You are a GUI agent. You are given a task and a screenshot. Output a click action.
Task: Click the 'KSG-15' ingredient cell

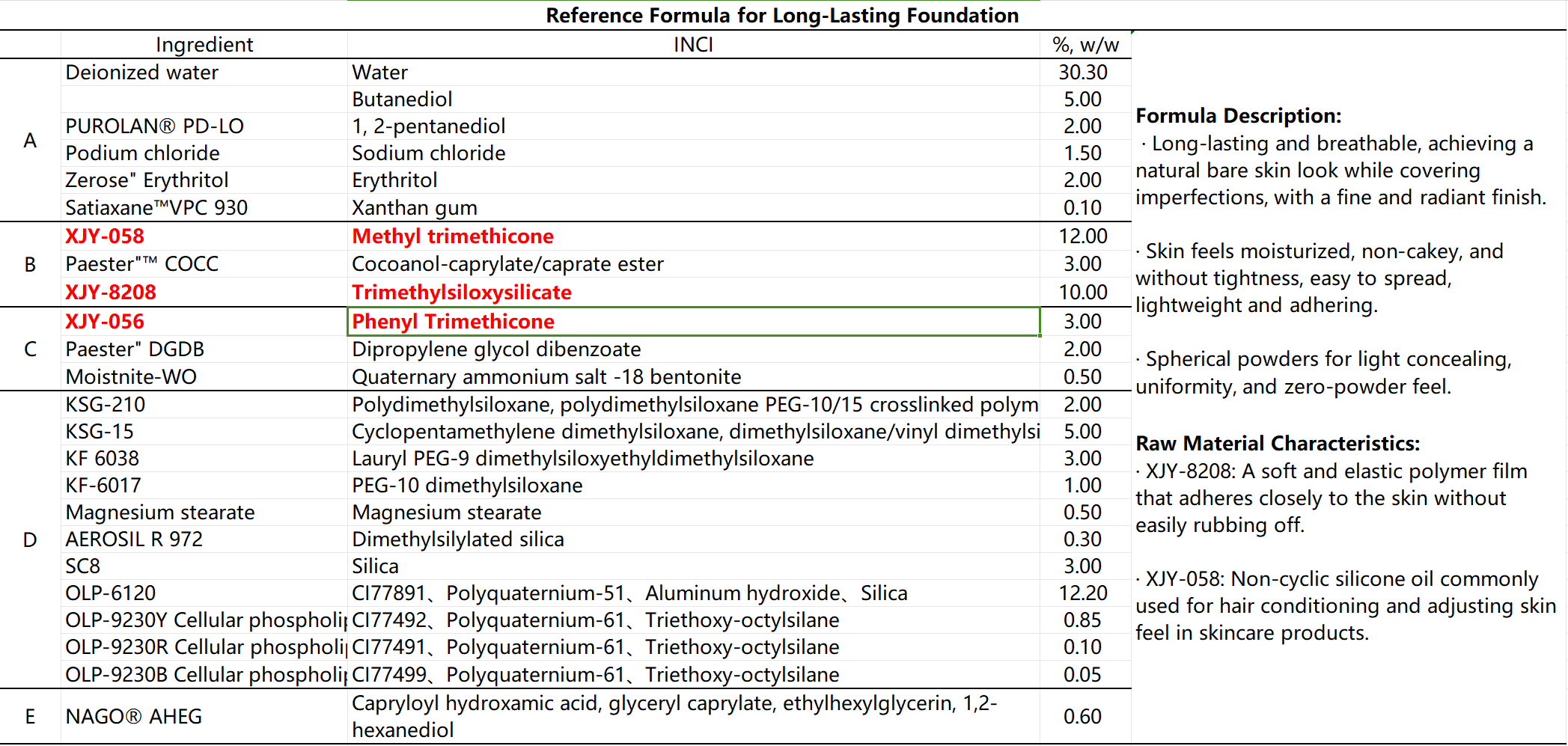coord(204,432)
